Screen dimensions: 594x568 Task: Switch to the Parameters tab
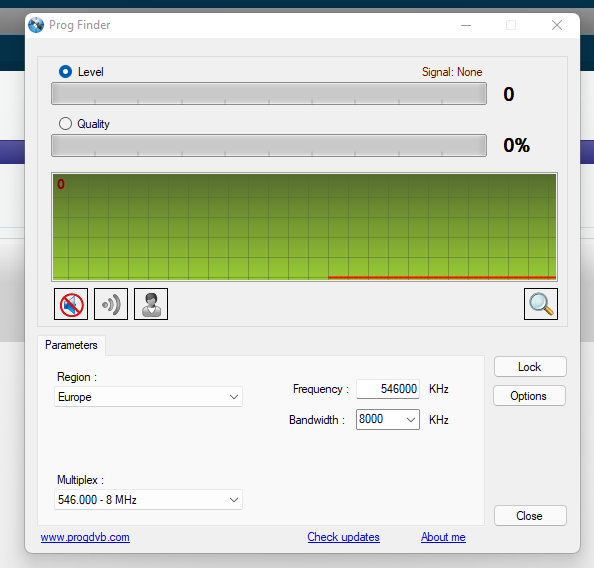coord(71,345)
